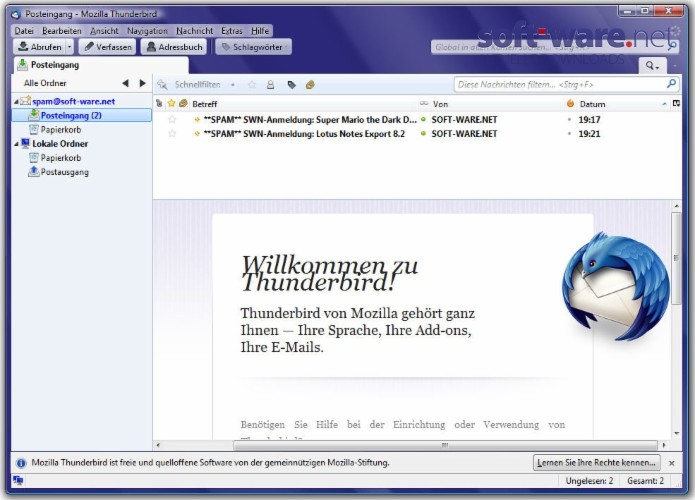This screenshot has height=500, width=695.
Task: Mark the 19:21 message as read
Action: [x=423, y=134]
